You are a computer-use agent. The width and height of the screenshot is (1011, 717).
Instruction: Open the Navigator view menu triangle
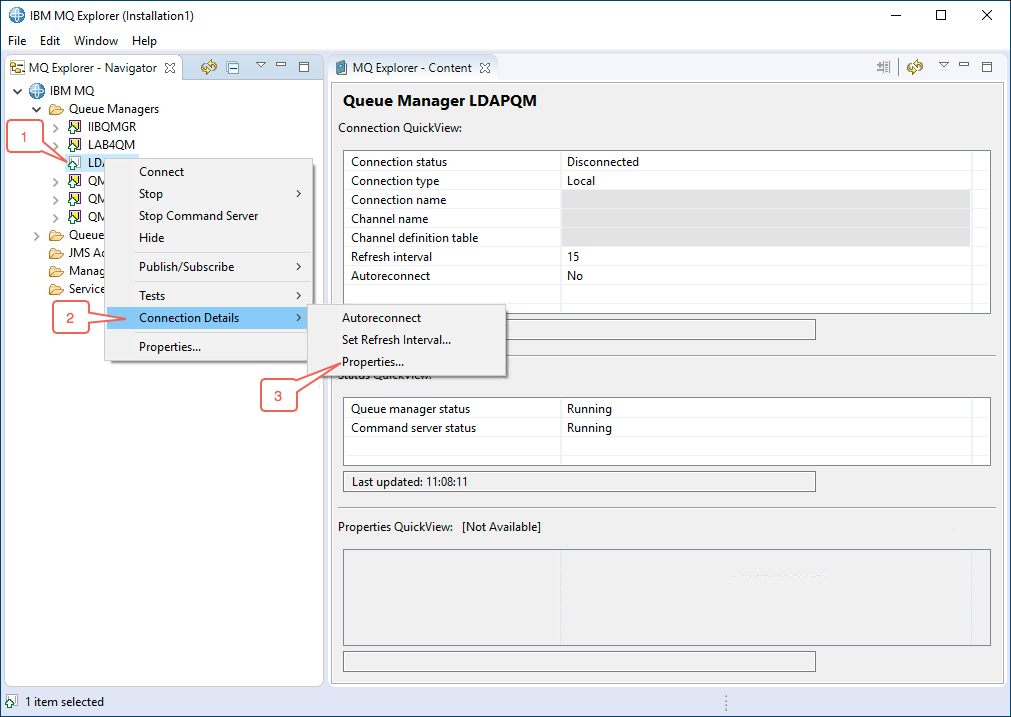pyautogui.click(x=260, y=64)
